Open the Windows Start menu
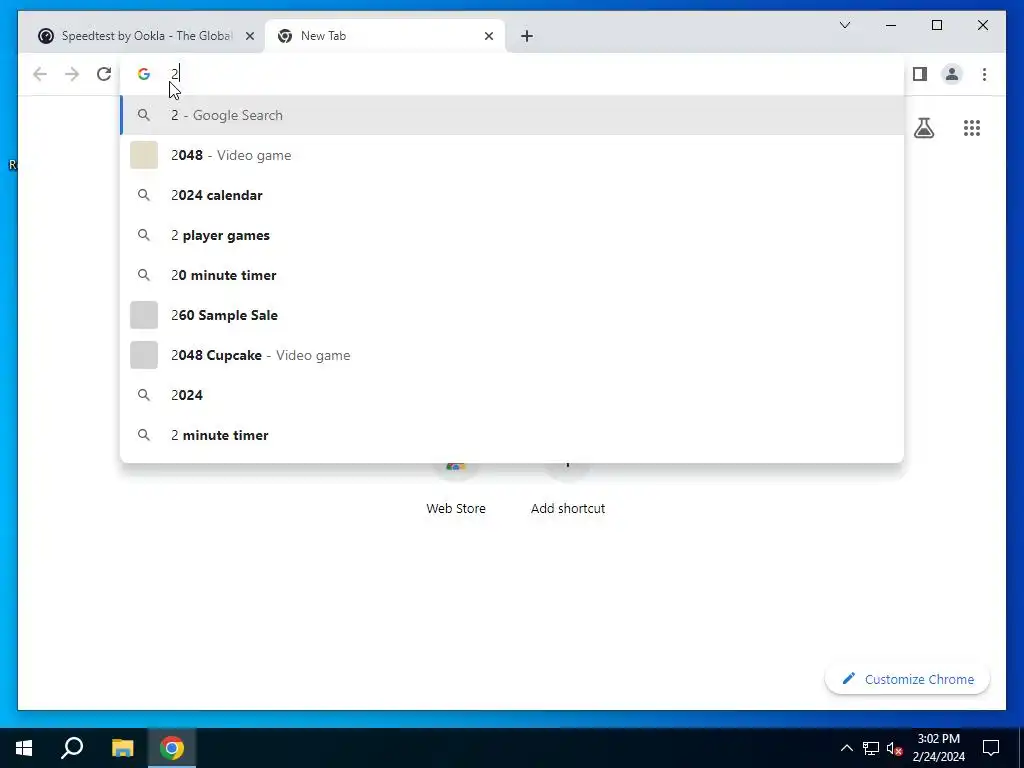This screenshot has height=768, width=1024. [24, 748]
